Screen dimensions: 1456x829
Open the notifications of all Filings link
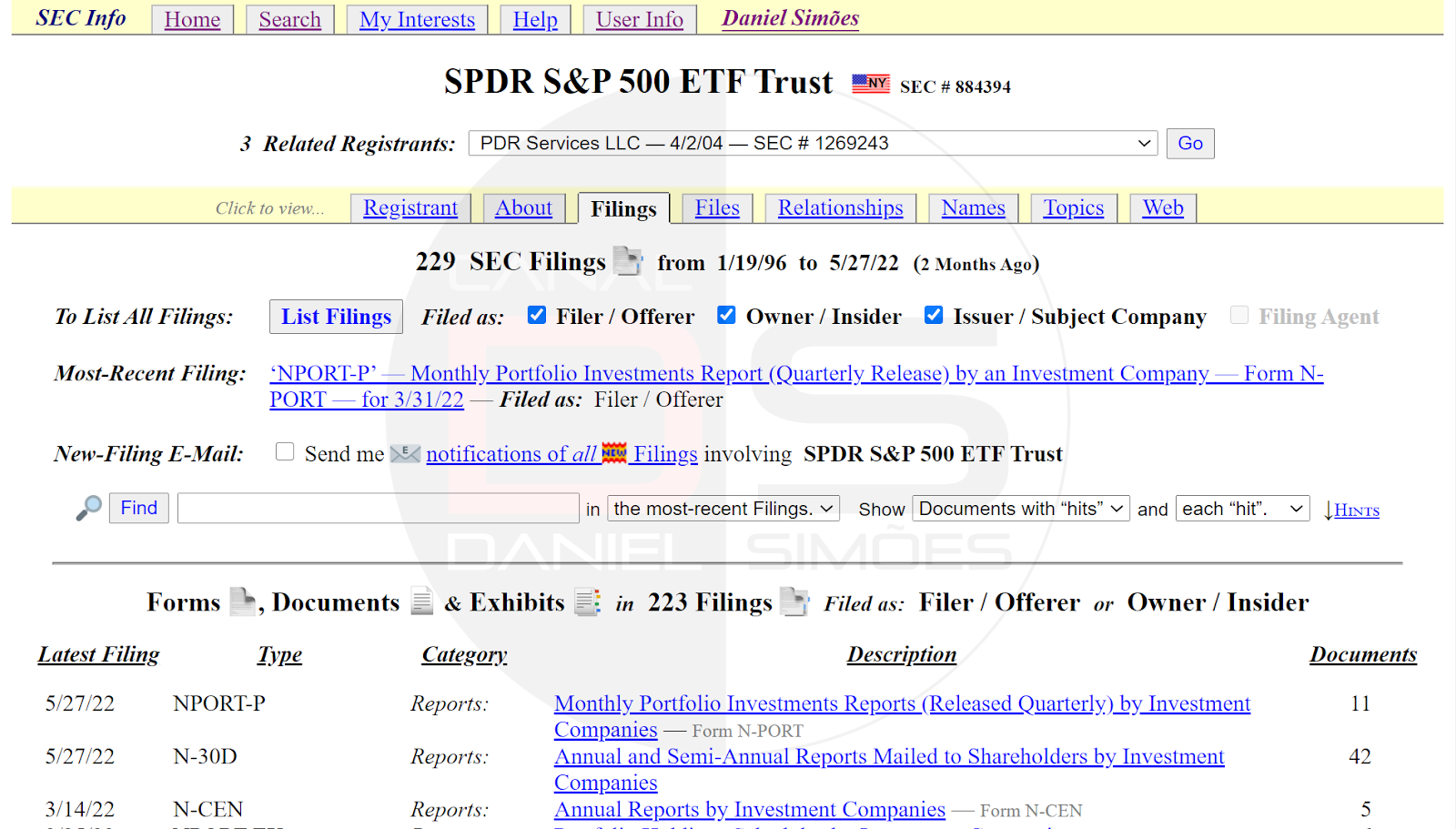(x=561, y=453)
